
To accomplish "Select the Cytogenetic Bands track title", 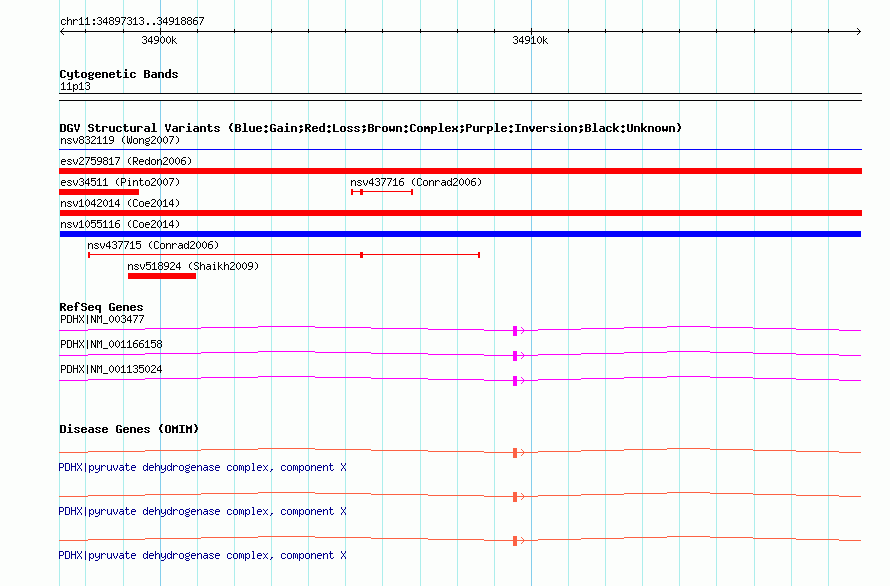I will pos(119,74).
